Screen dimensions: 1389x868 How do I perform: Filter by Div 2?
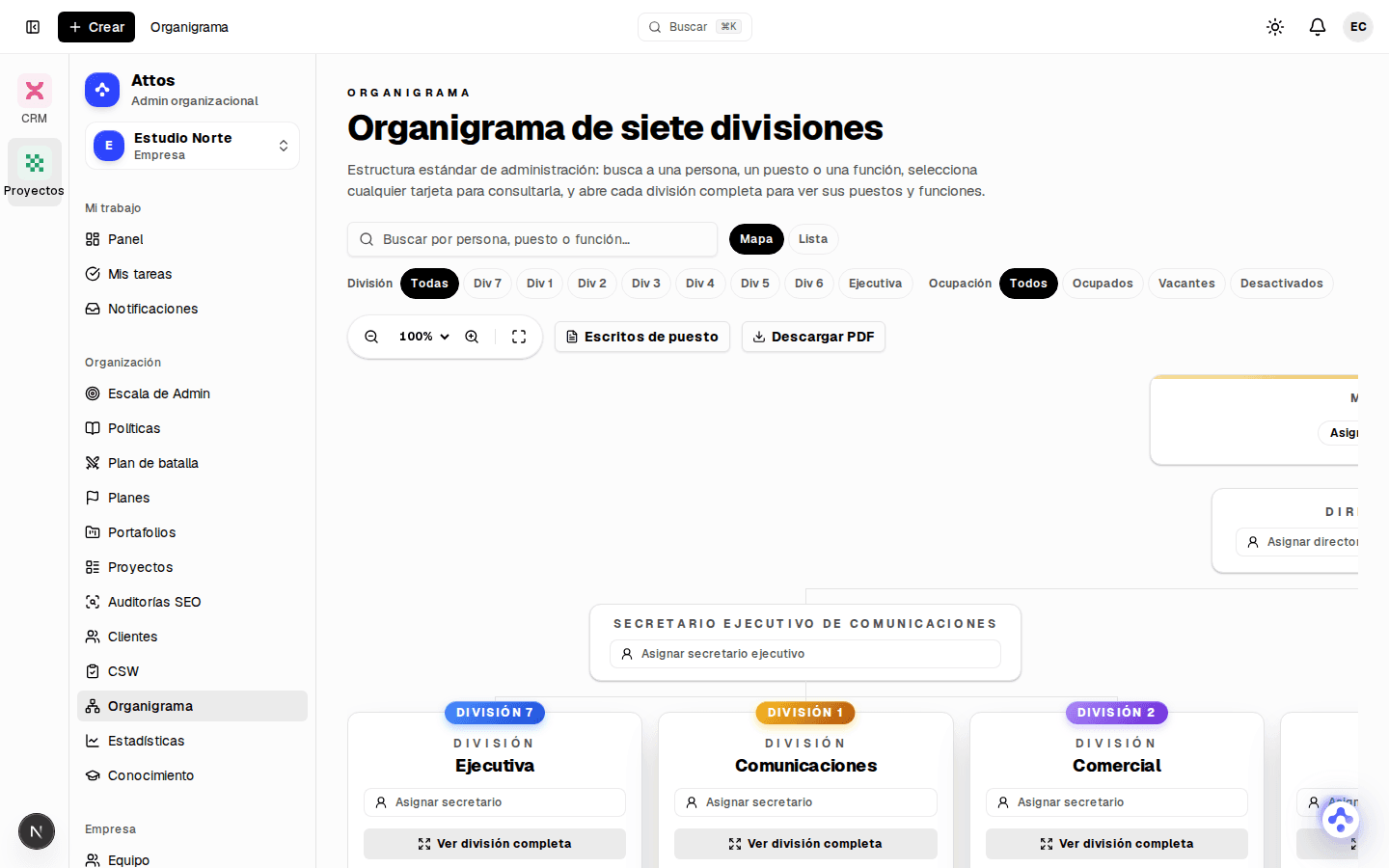coord(592,284)
